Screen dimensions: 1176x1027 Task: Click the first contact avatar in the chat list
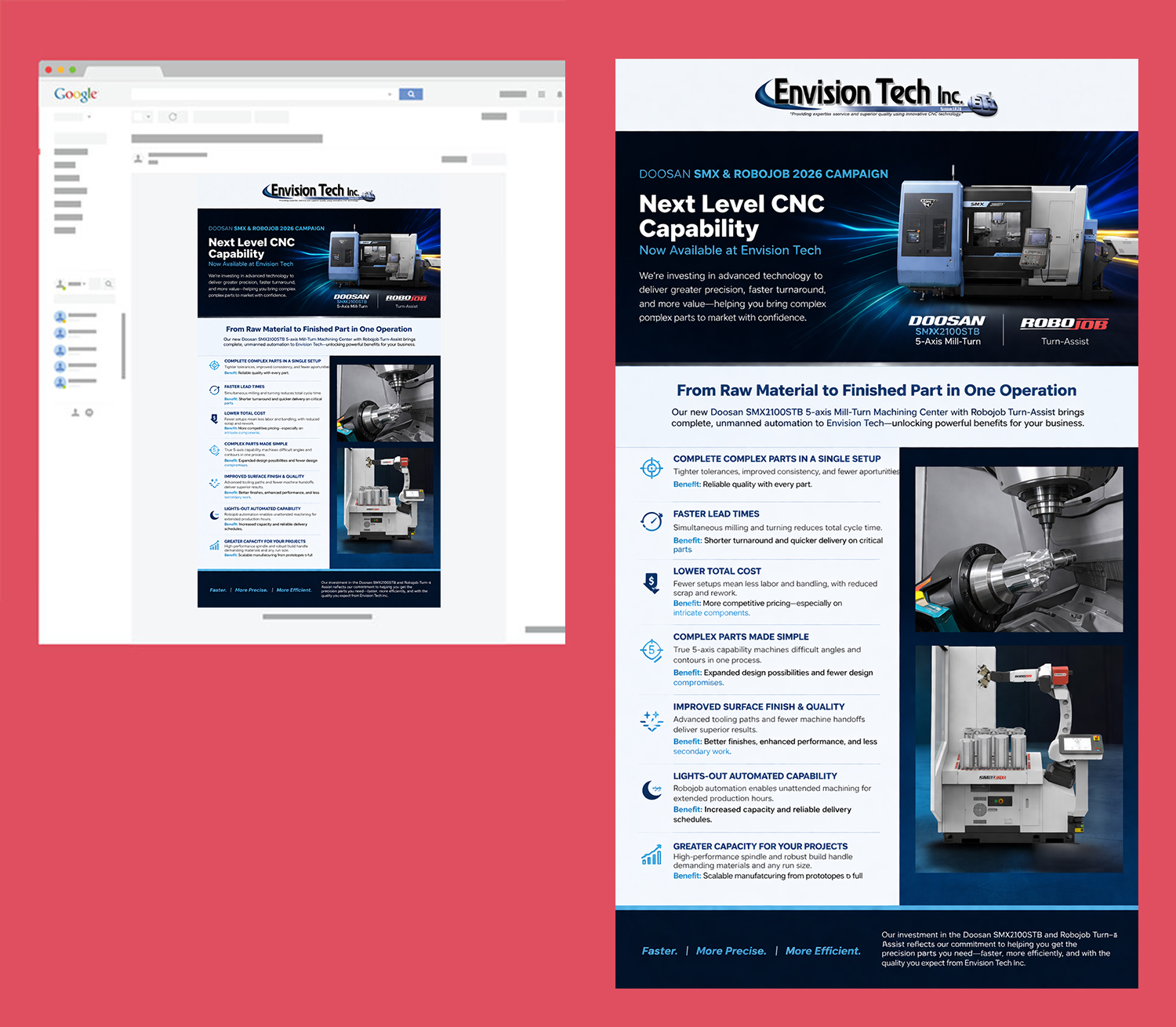[x=60, y=317]
